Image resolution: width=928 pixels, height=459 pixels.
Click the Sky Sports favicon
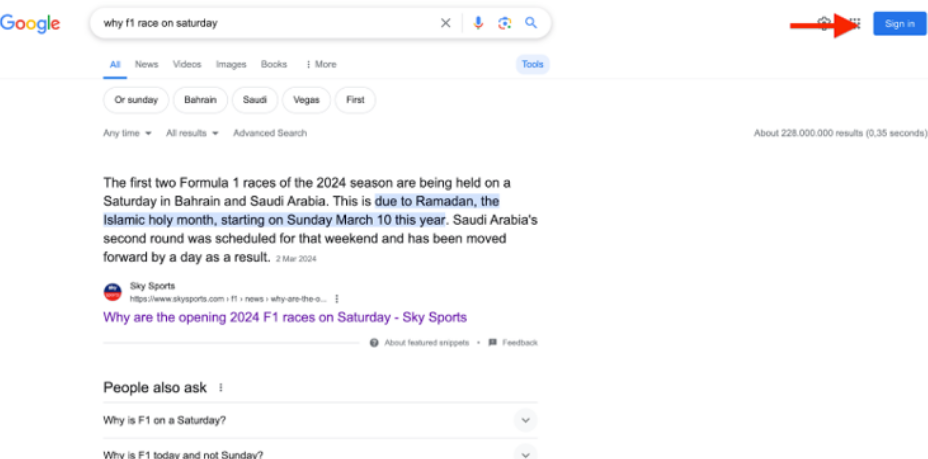[x=112, y=292]
